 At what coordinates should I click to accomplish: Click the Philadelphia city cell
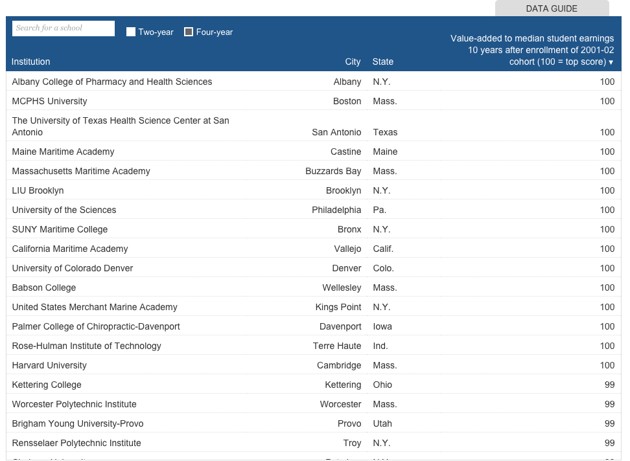336,210
